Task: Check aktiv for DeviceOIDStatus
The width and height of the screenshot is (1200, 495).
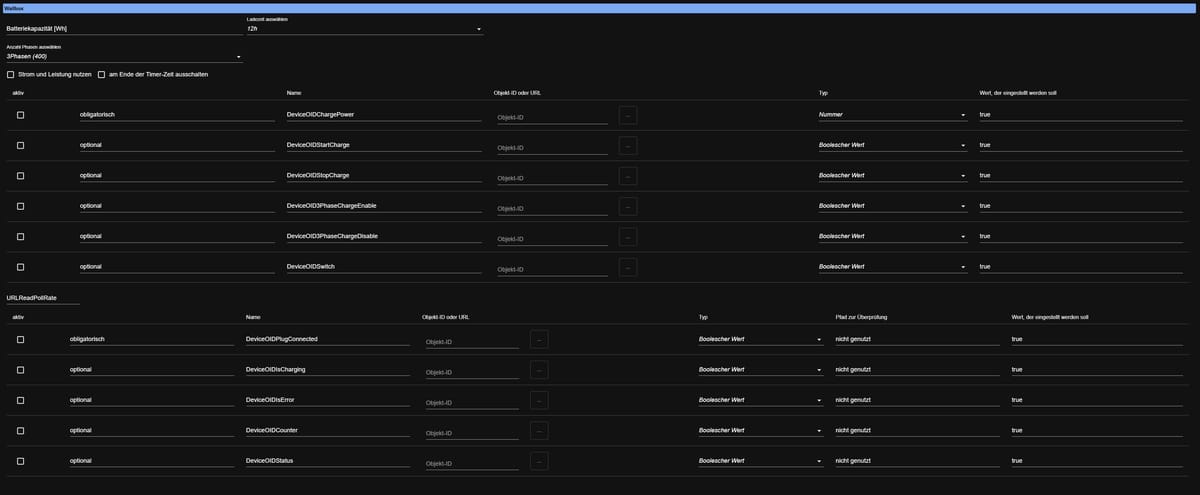Action: 20,461
